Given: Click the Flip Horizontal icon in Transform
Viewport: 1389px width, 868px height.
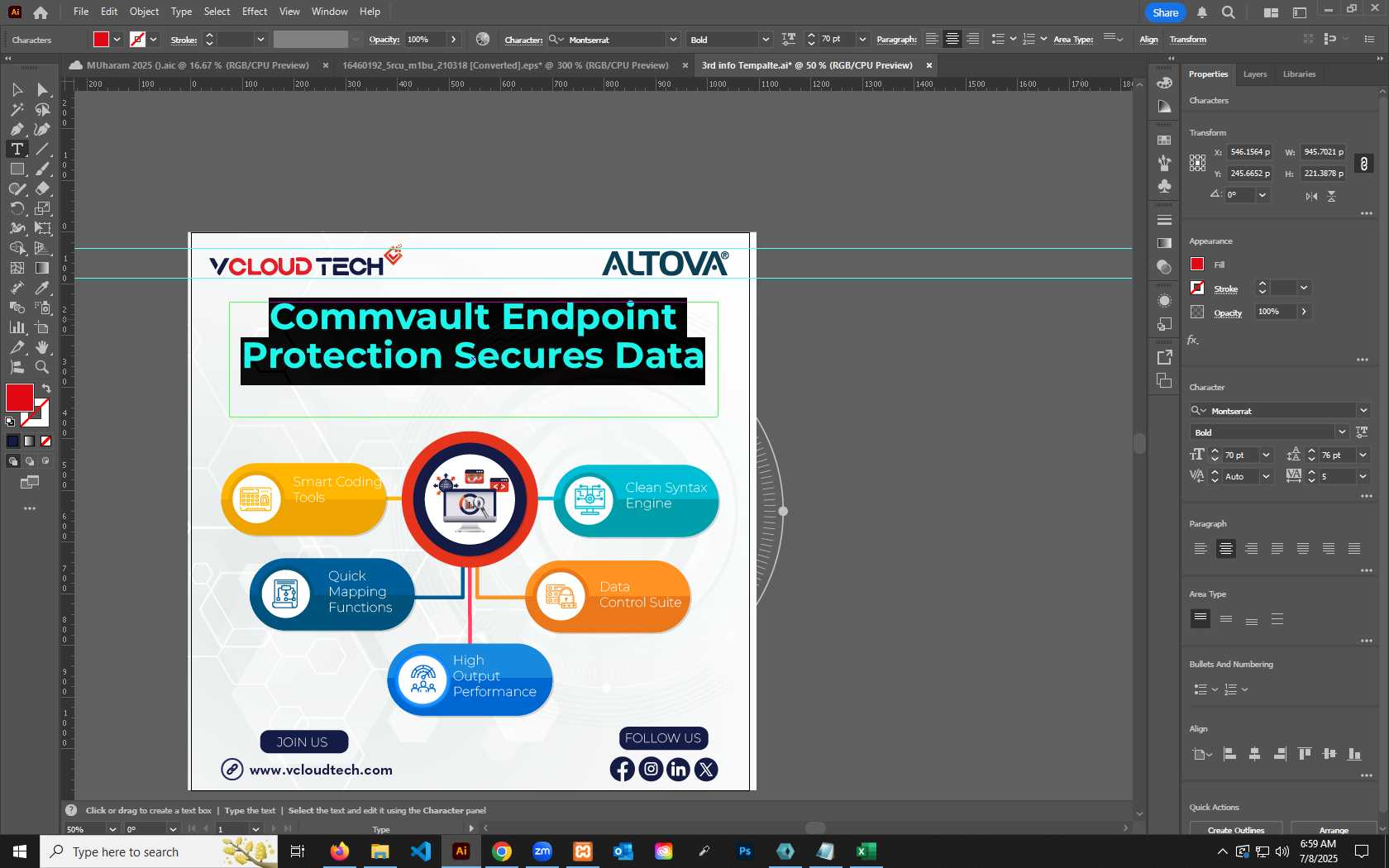Looking at the screenshot, I should click(1311, 196).
